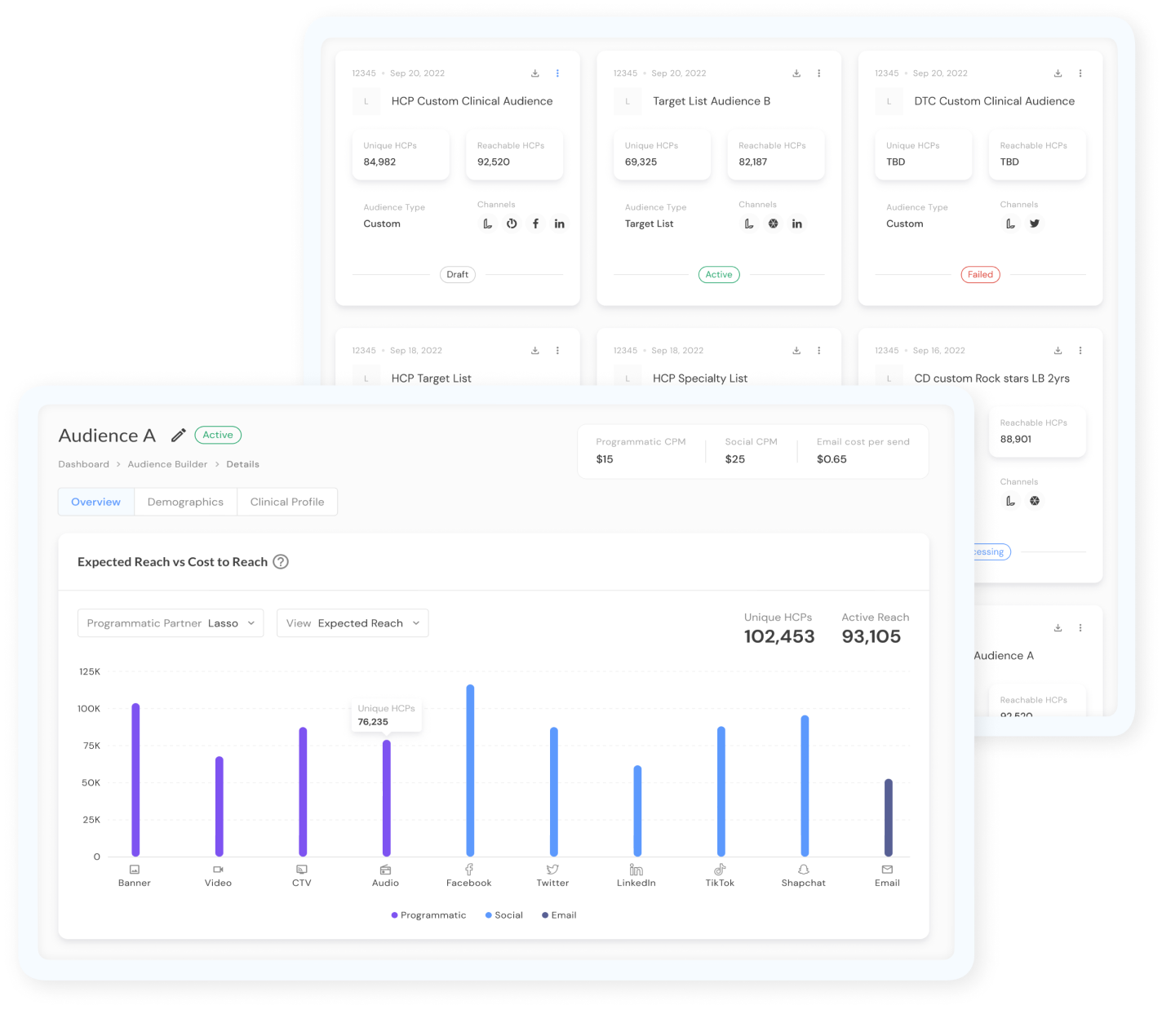Click Active badge on Target List Audience B card

click(719, 275)
